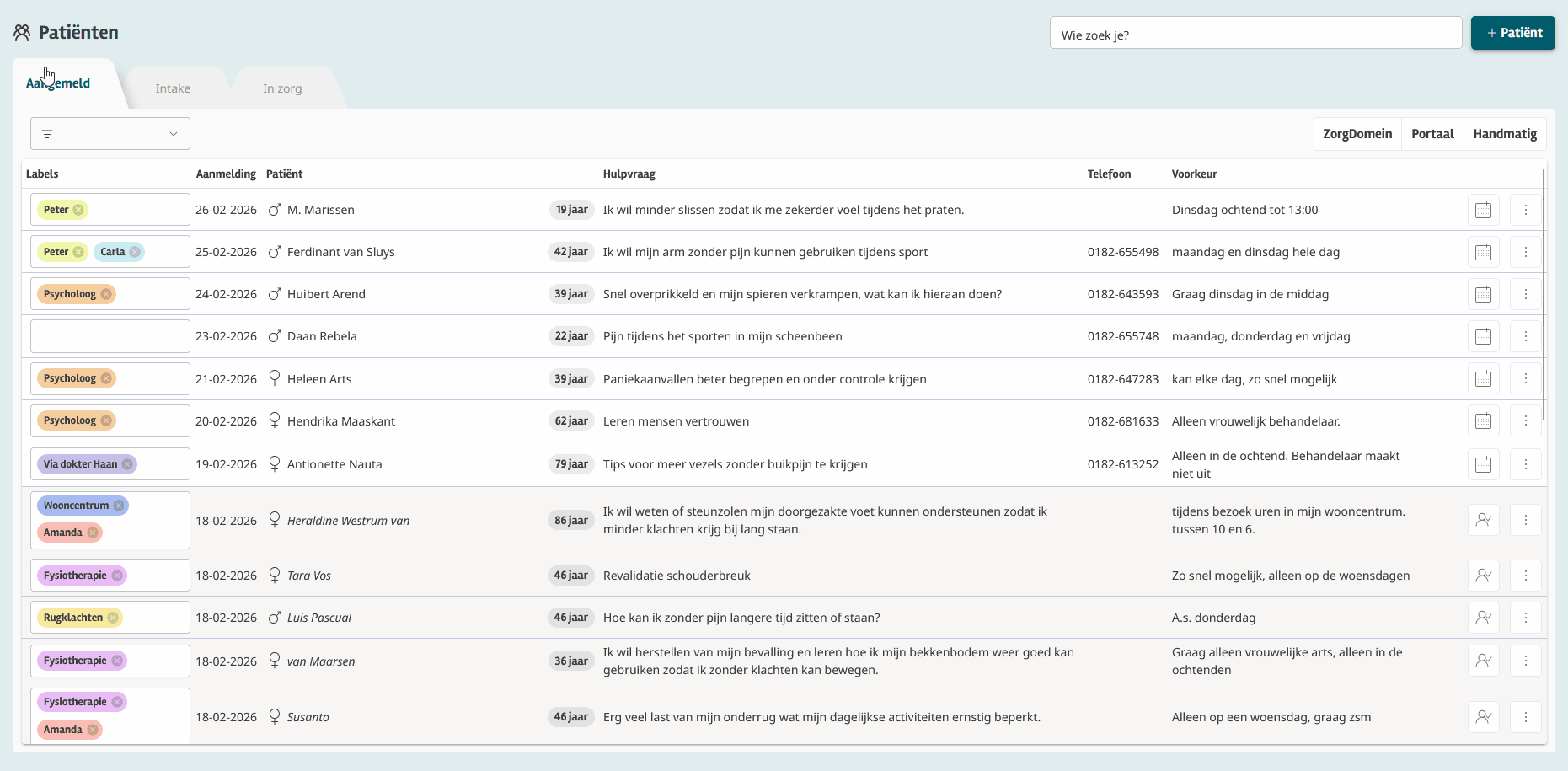This screenshot has height=771, width=1568.
Task: Open more options menu for M. Marissen
Action: pos(1525,210)
